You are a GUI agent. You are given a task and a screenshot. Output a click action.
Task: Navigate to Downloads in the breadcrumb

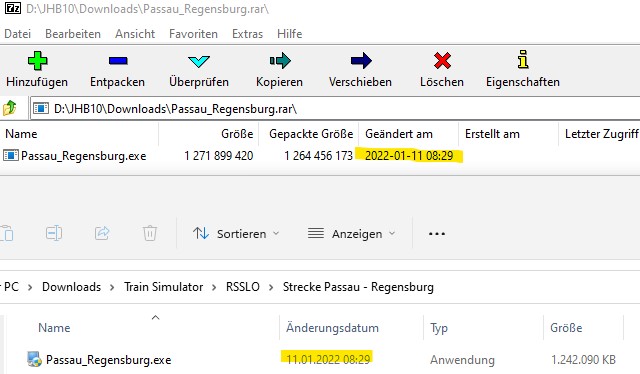71,287
